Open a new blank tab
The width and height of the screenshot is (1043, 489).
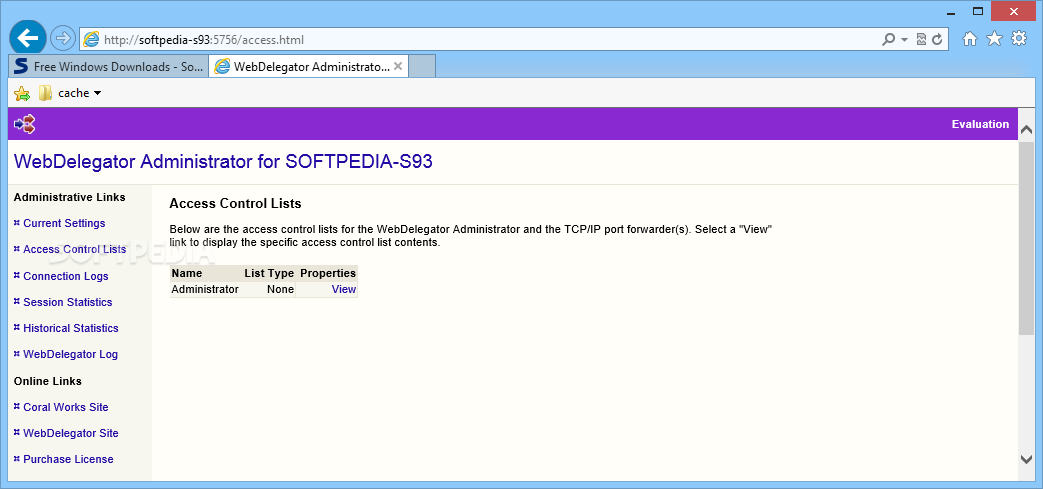[422, 67]
